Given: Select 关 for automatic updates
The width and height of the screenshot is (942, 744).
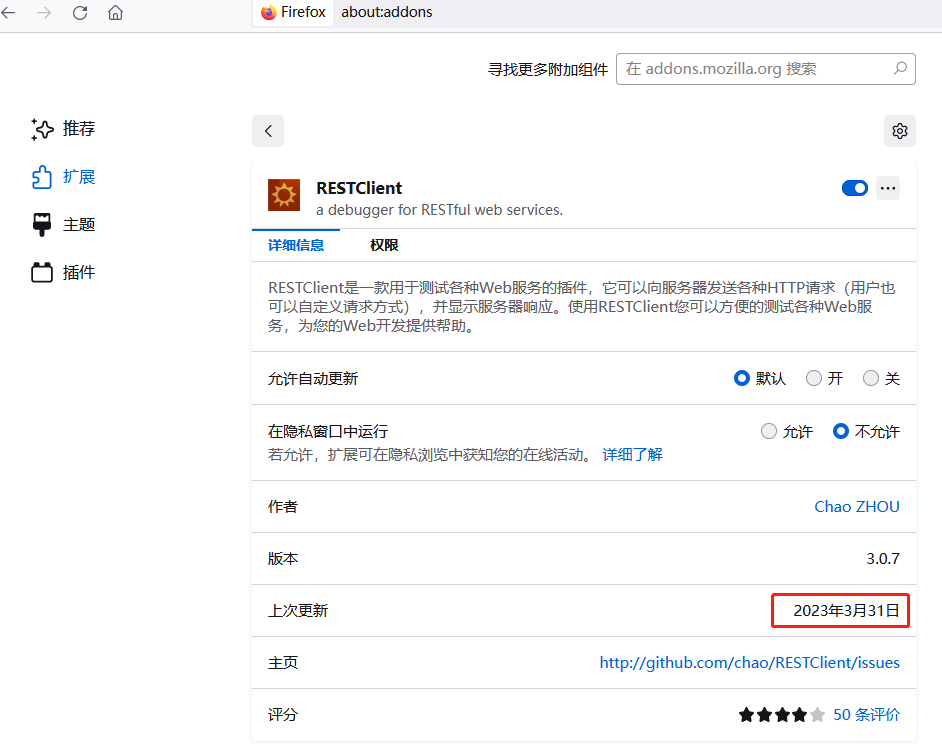Looking at the screenshot, I should click(871, 378).
